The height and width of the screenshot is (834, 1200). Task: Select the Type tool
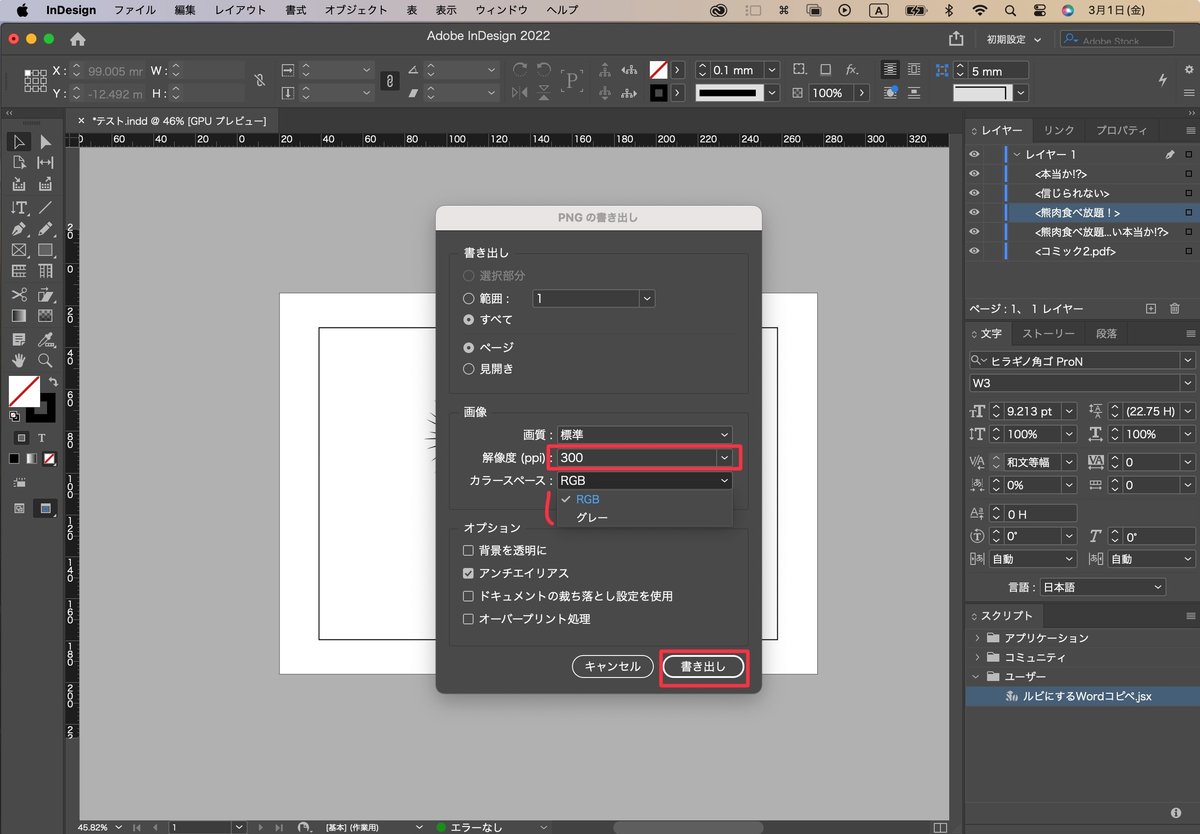click(18, 208)
